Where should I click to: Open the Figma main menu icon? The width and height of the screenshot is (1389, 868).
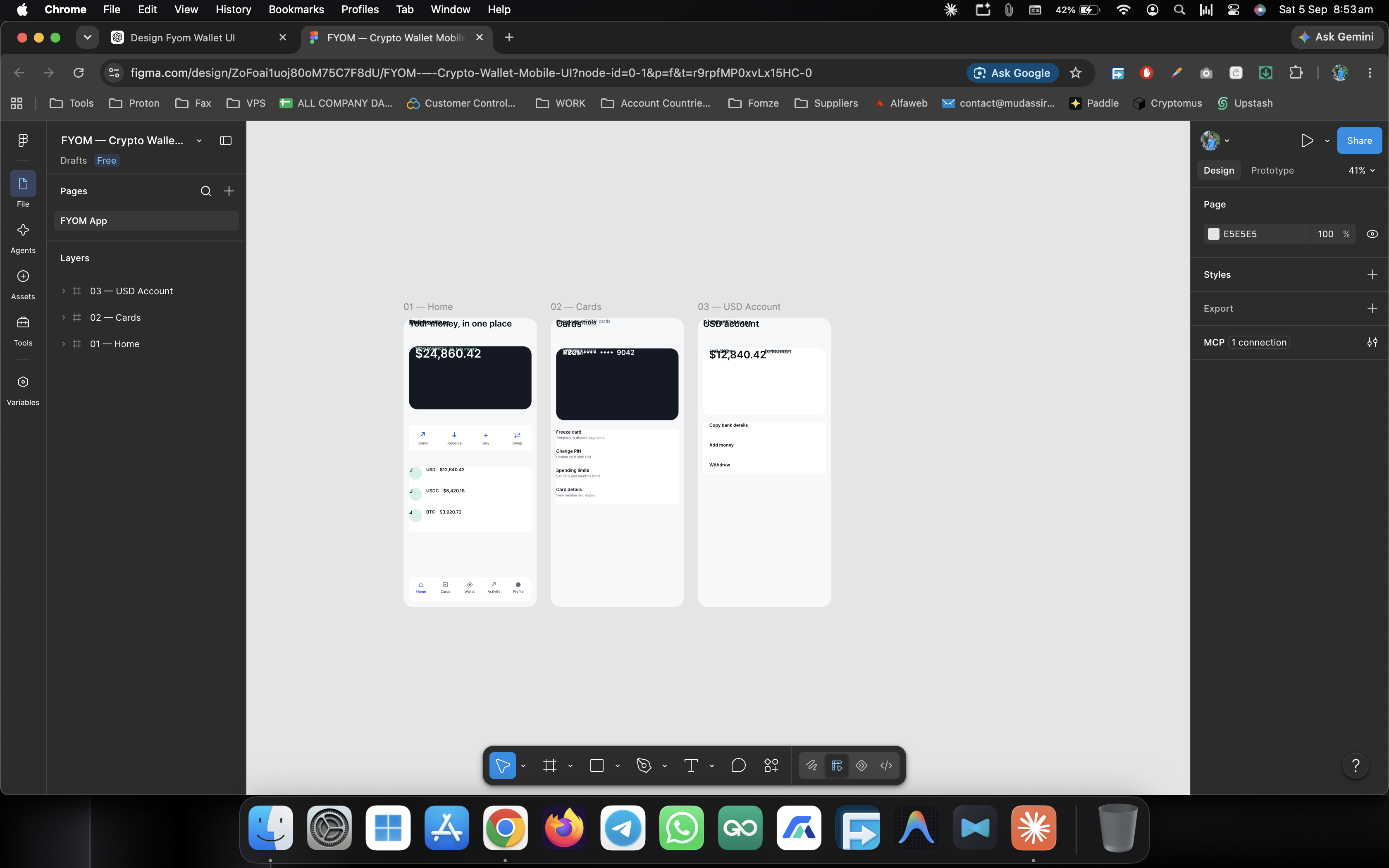[x=23, y=141]
